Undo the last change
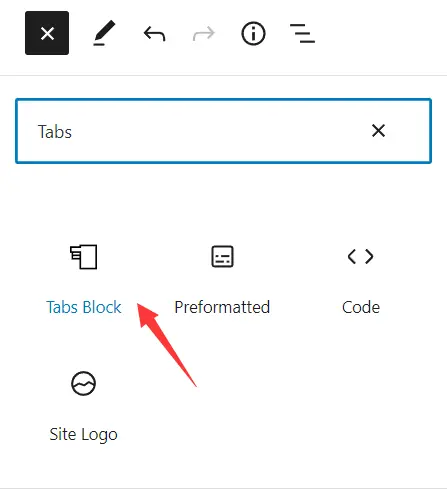 [154, 34]
